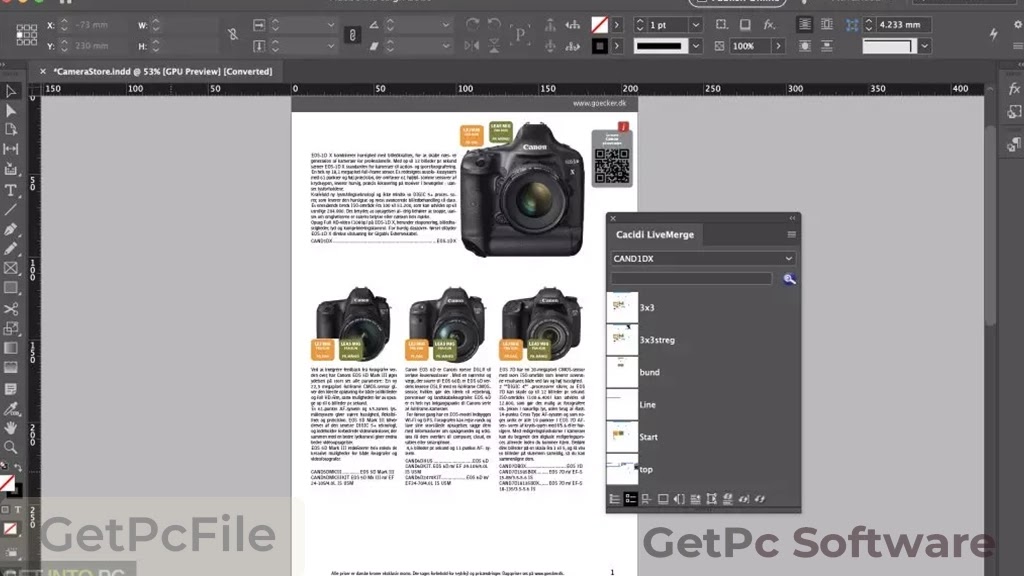Select the Gradient Swatch tool
Image resolution: width=1024 pixels, height=576 pixels.
pyautogui.click(x=10, y=348)
